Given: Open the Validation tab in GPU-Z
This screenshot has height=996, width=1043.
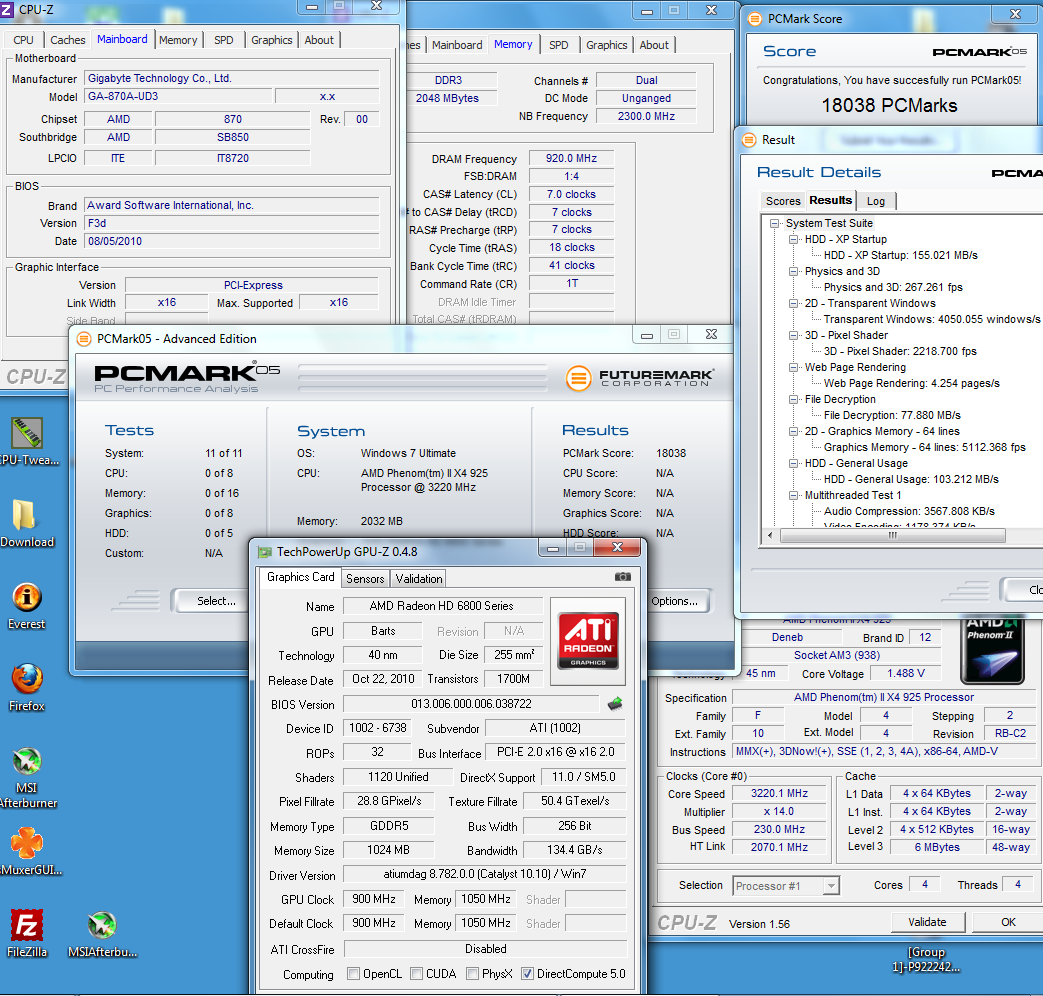Looking at the screenshot, I should click(419, 579).
